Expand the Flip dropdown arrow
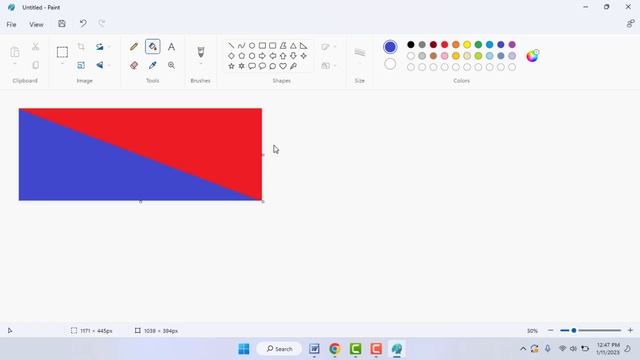 (109, 65)
